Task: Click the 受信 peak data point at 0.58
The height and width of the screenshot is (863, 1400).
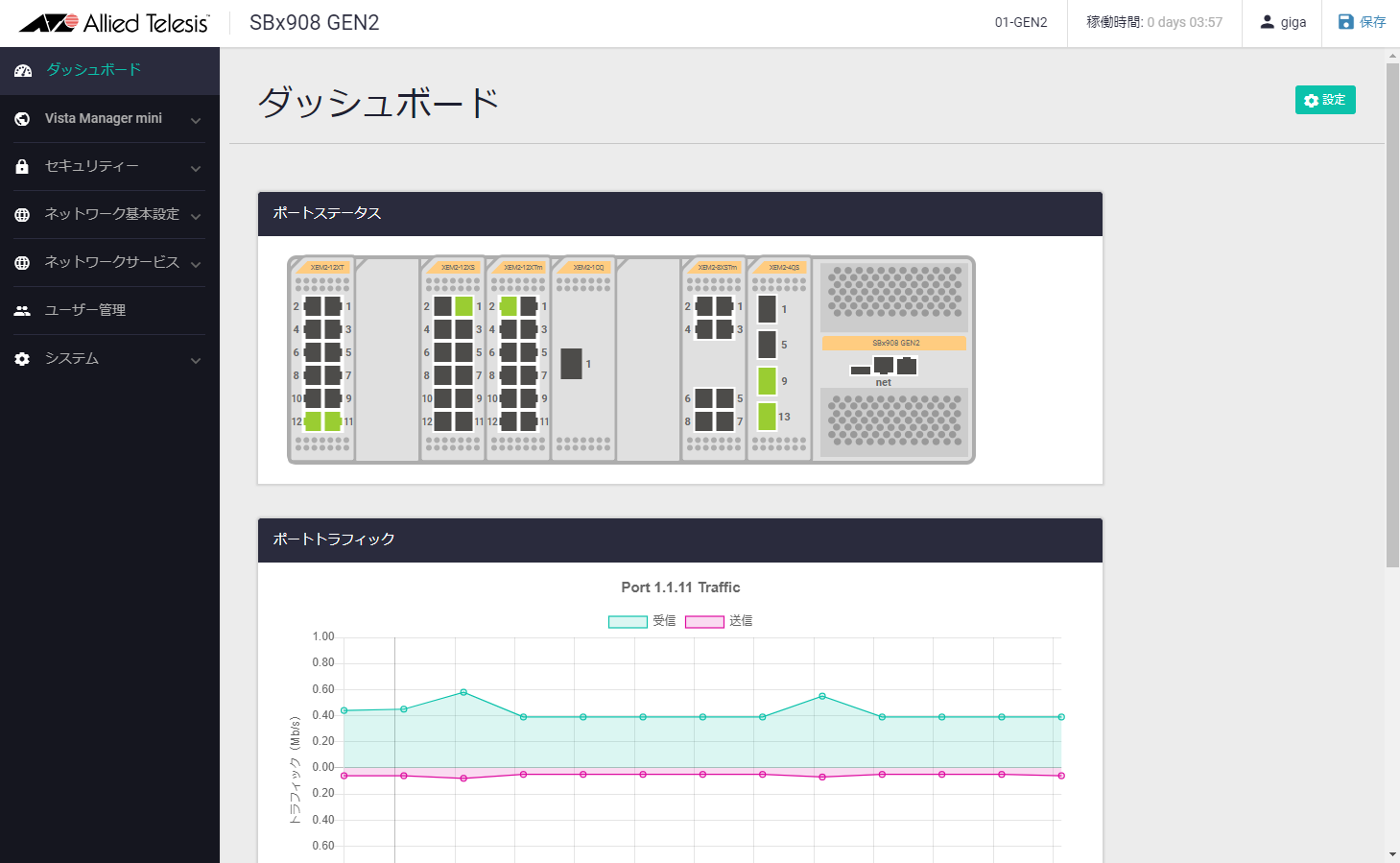Action: pyautogui.click(x=463, y=692)
